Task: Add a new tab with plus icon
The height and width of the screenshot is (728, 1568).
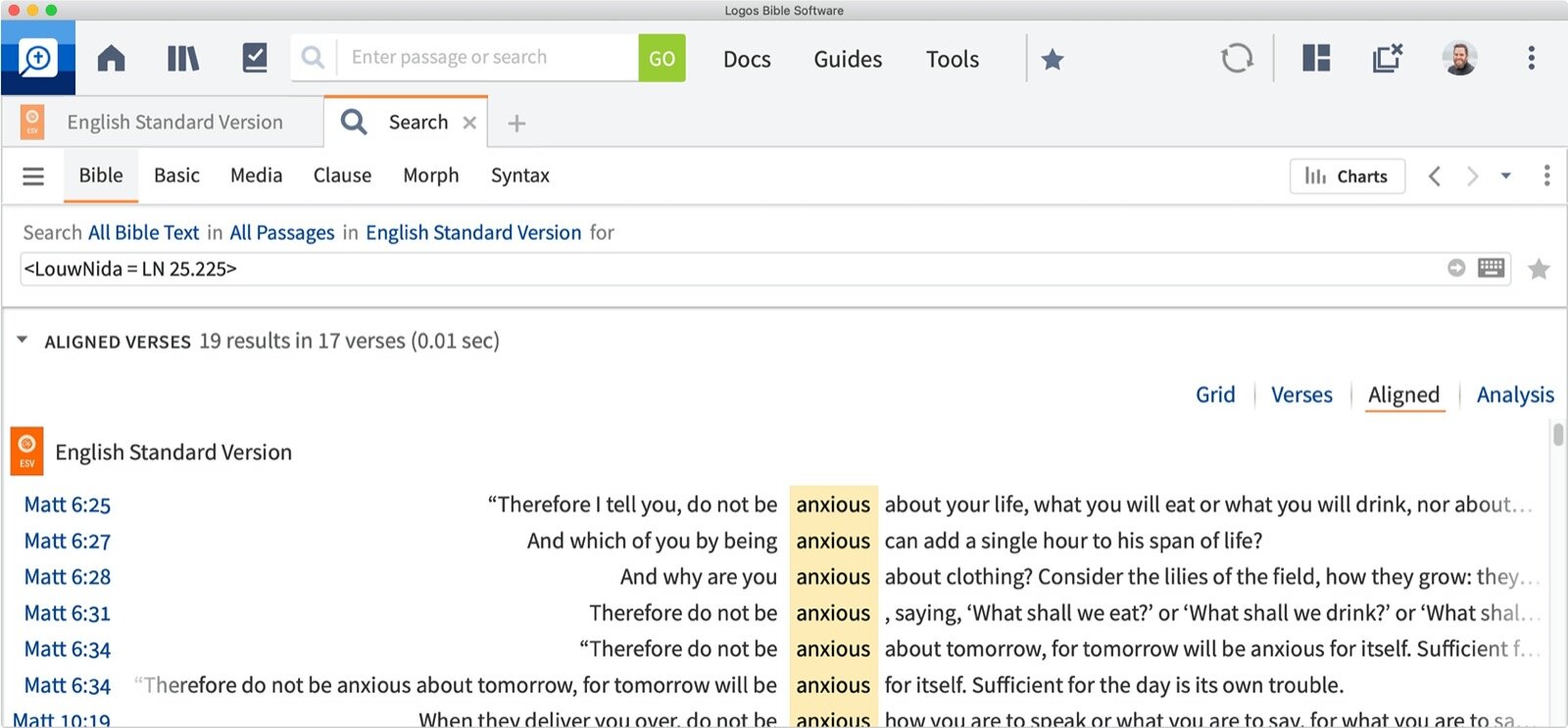Action: point(516,123)
